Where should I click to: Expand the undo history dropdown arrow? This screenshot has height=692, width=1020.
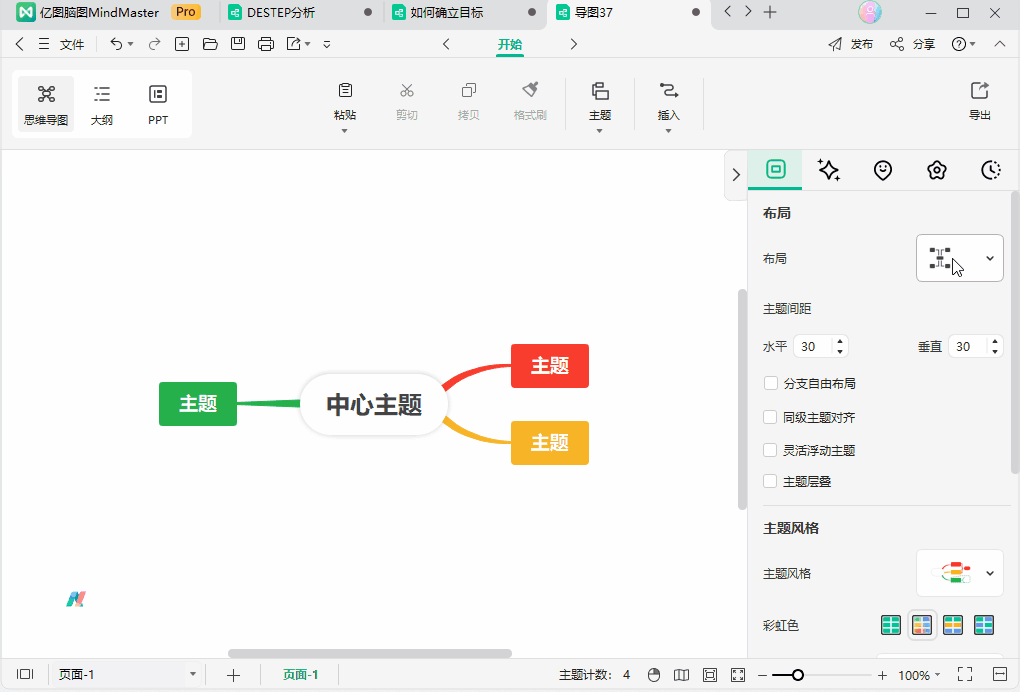click(131, 44)
